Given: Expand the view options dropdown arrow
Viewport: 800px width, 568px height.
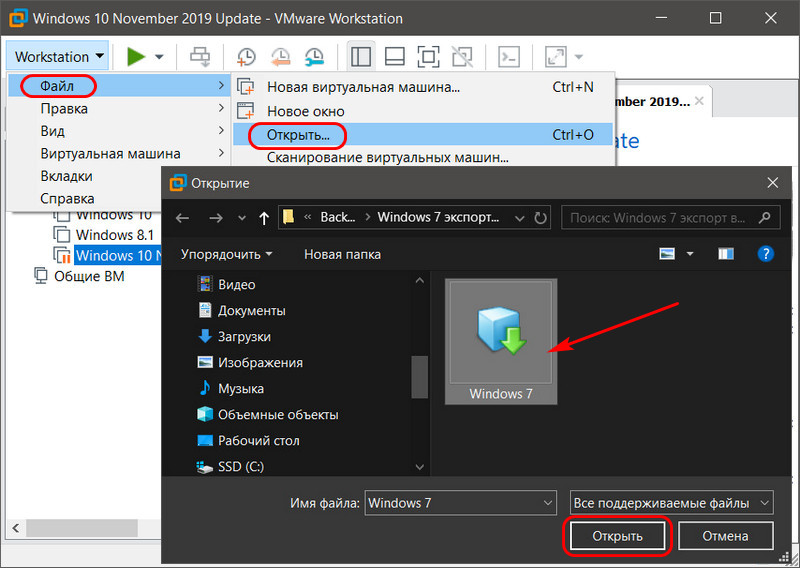Looking at the screenshot, I should point(690,253).
